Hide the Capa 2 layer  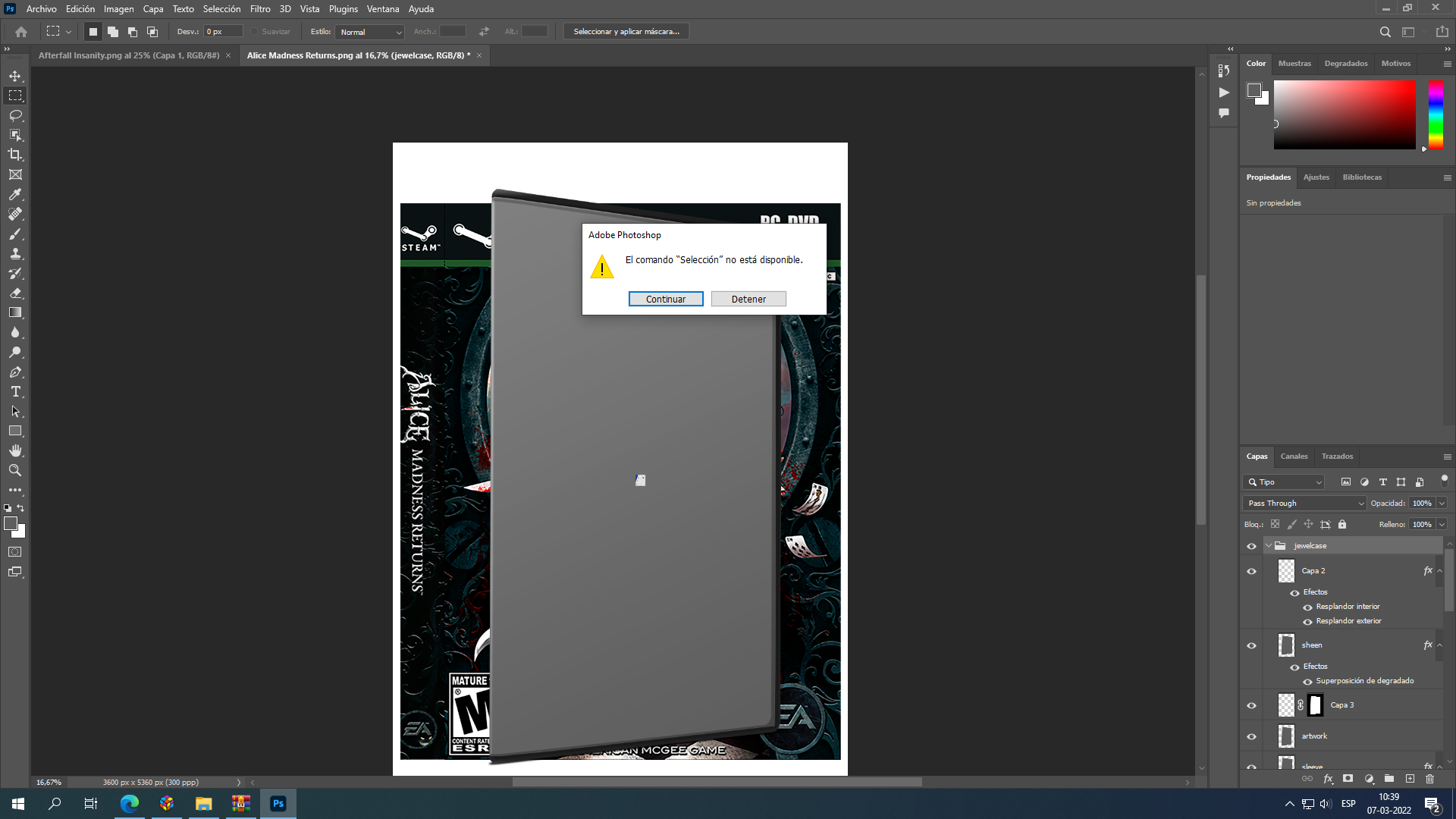(1251, 571)
